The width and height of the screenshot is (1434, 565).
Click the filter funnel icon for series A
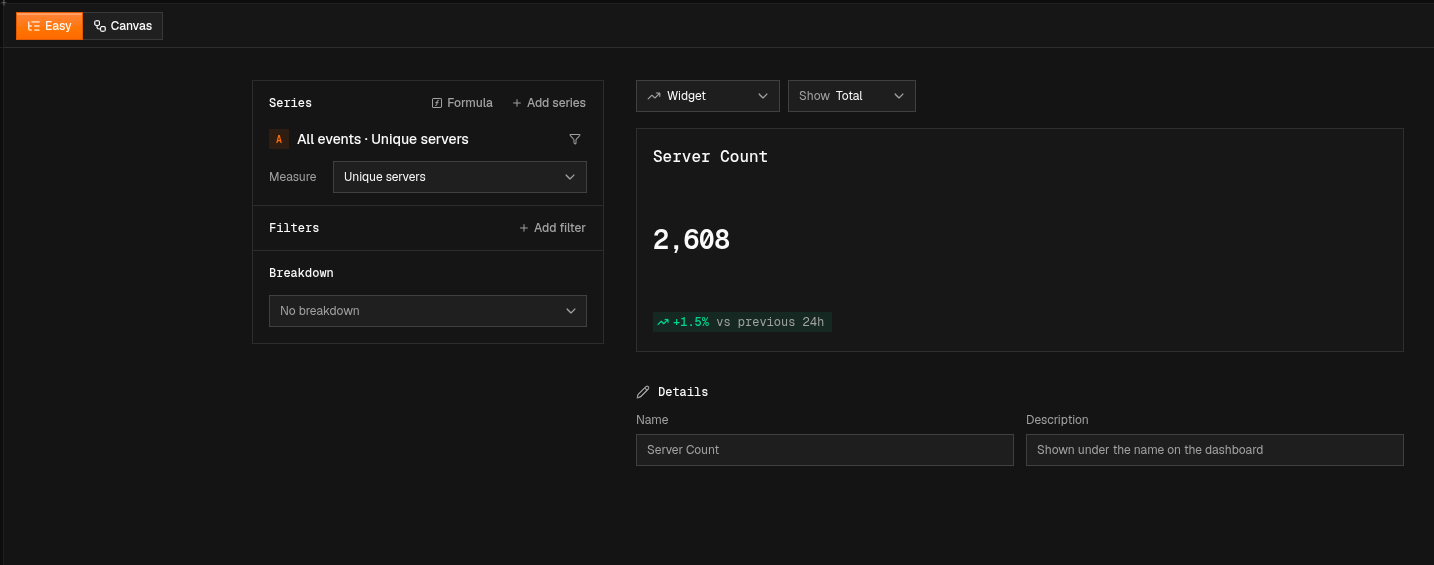tap(575, 139)
